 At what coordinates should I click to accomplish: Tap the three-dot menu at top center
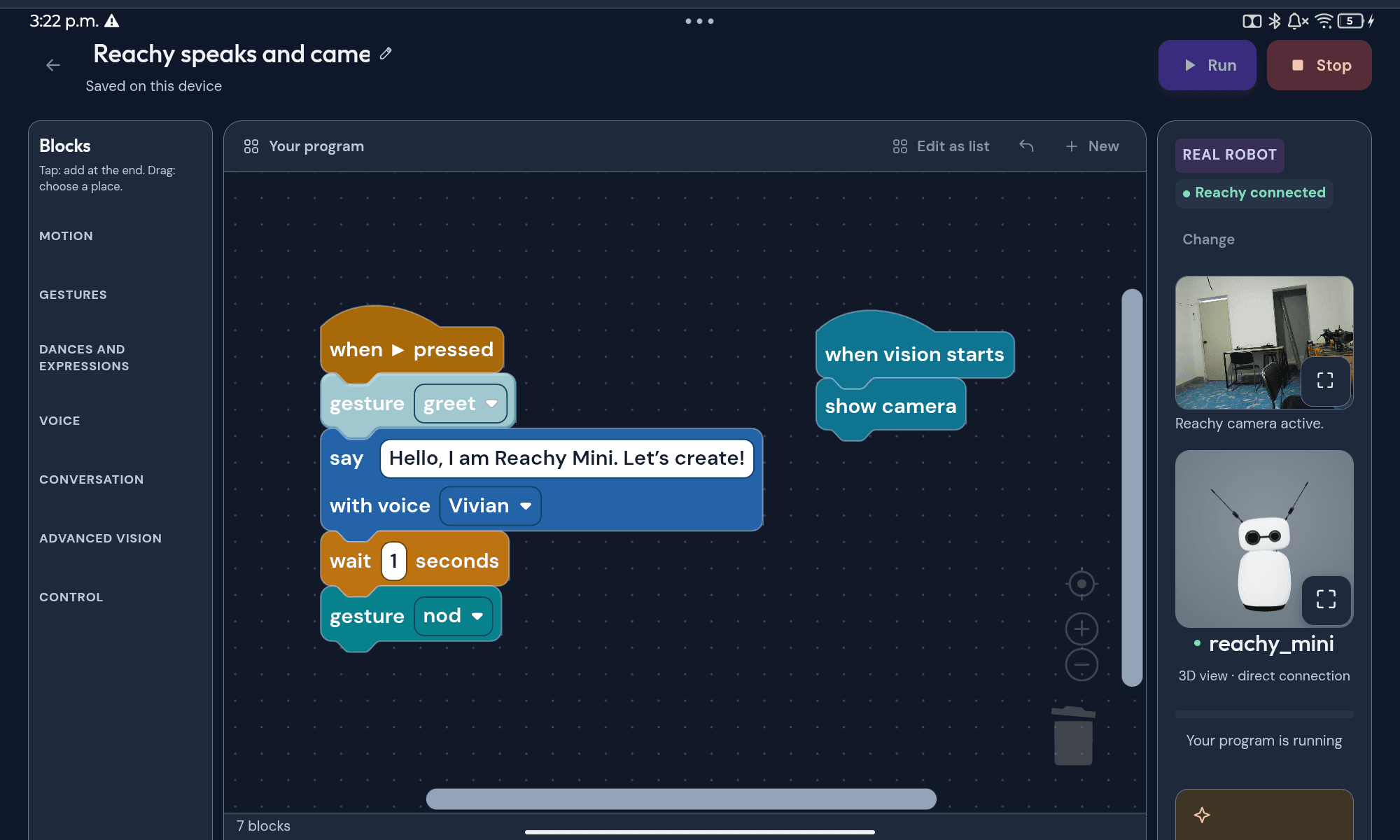pos(699,21)
